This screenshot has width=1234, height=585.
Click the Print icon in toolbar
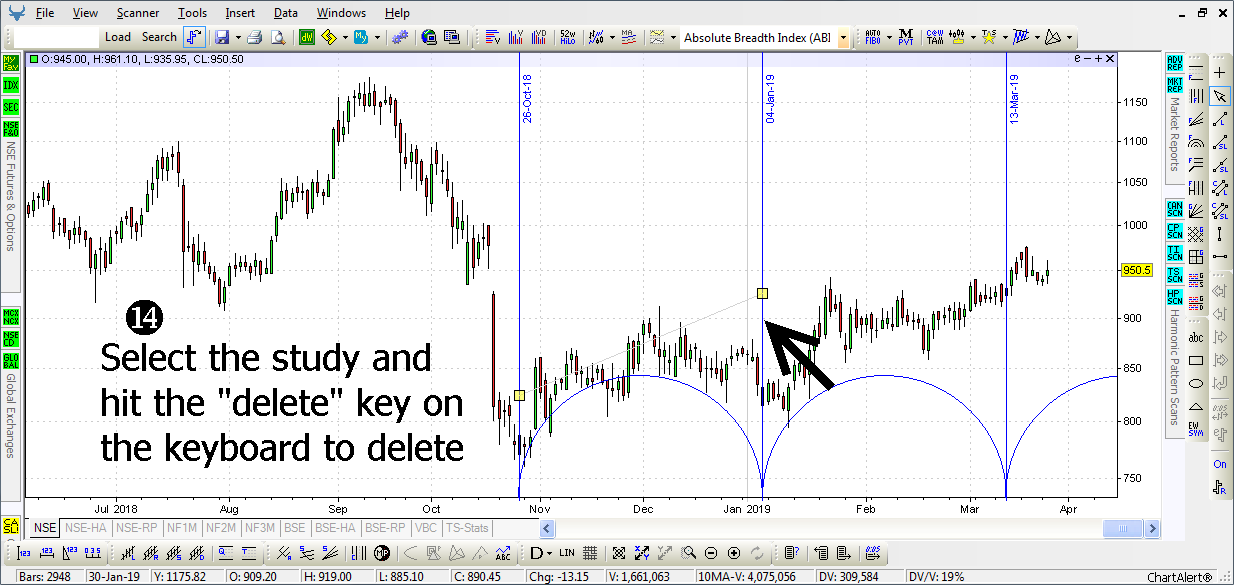pos(255,37)
